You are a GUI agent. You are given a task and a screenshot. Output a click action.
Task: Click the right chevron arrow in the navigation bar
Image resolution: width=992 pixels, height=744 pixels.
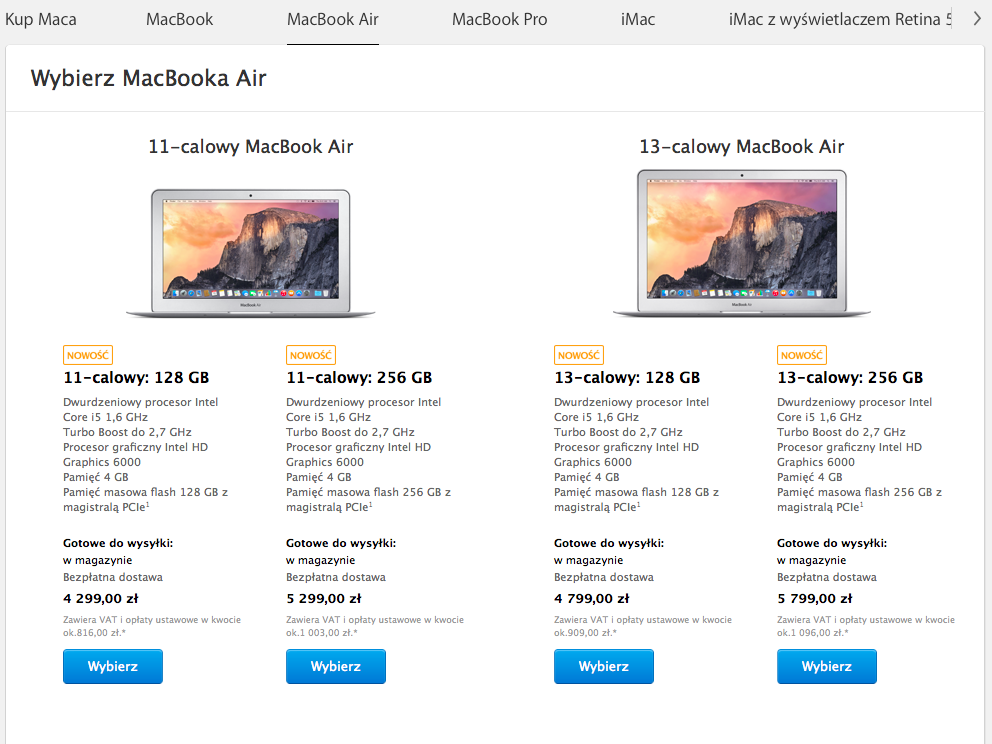click(x=977, y=19)
